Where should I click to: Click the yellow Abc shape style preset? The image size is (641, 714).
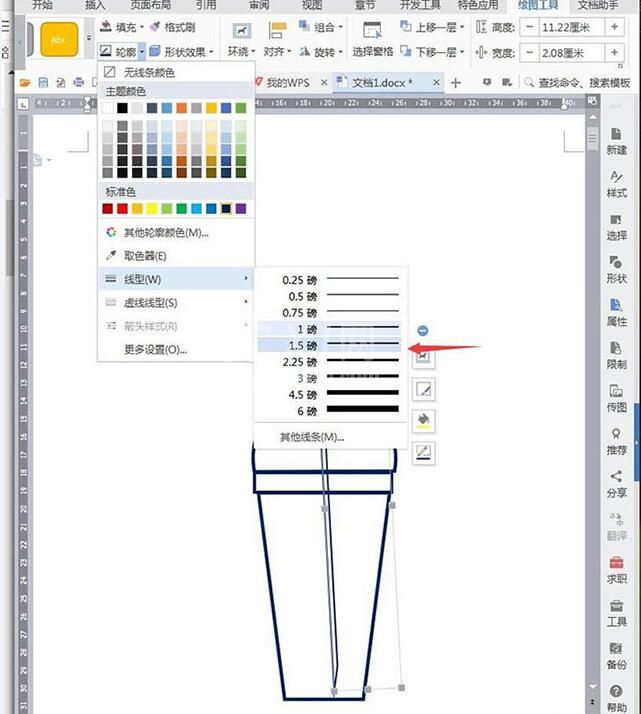[x=59, y=40]
